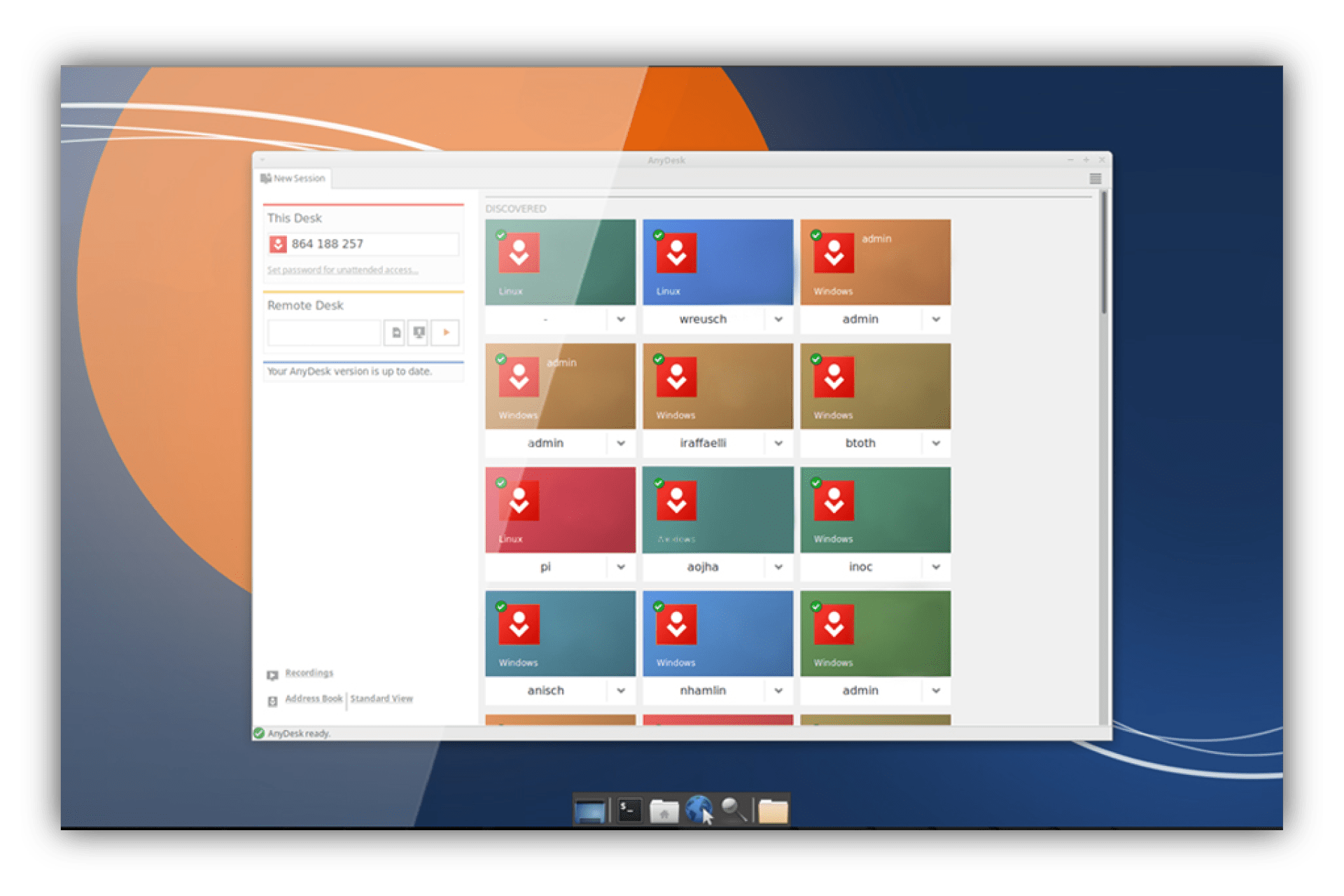Open the dropdown beside btoth
1344x896 pixels.
pyautogui.click(x=935, y=443)
